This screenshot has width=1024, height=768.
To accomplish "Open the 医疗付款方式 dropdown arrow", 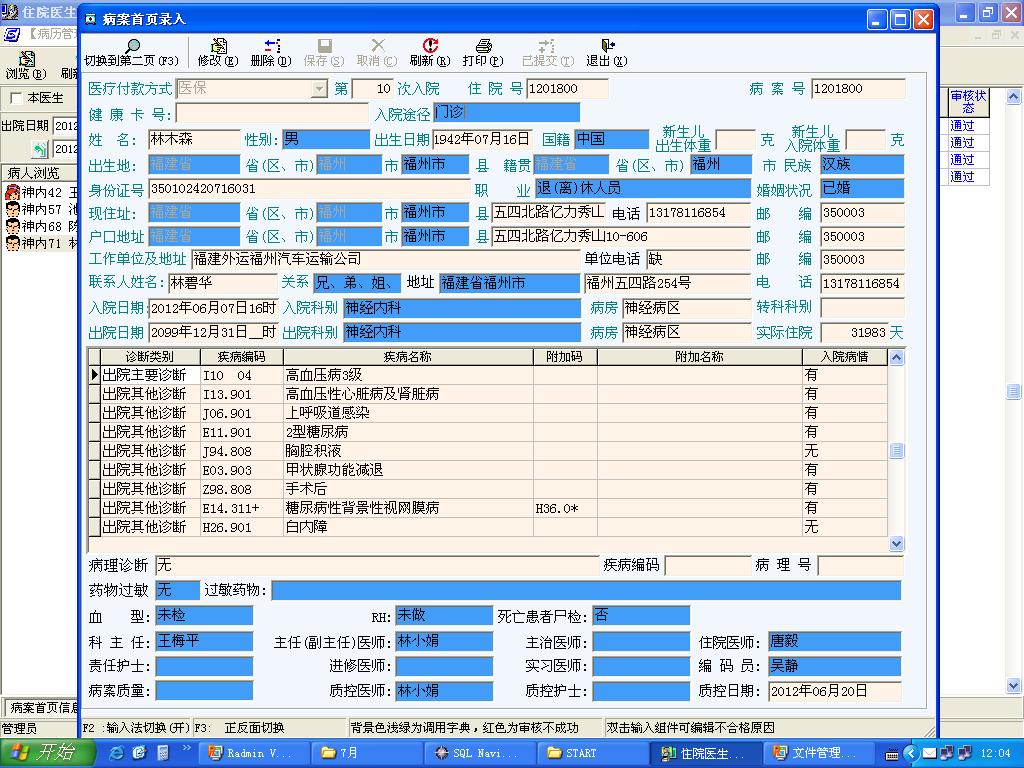I will pos(319,88).
